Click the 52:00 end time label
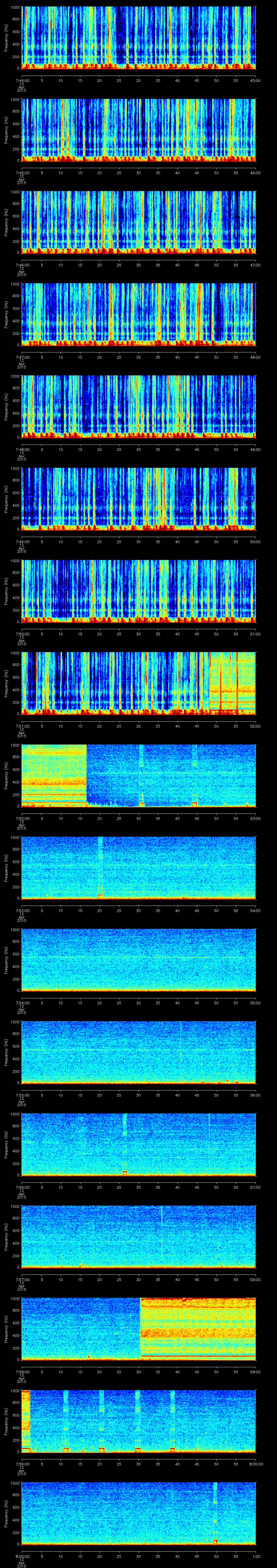 (x=256, y=726)
